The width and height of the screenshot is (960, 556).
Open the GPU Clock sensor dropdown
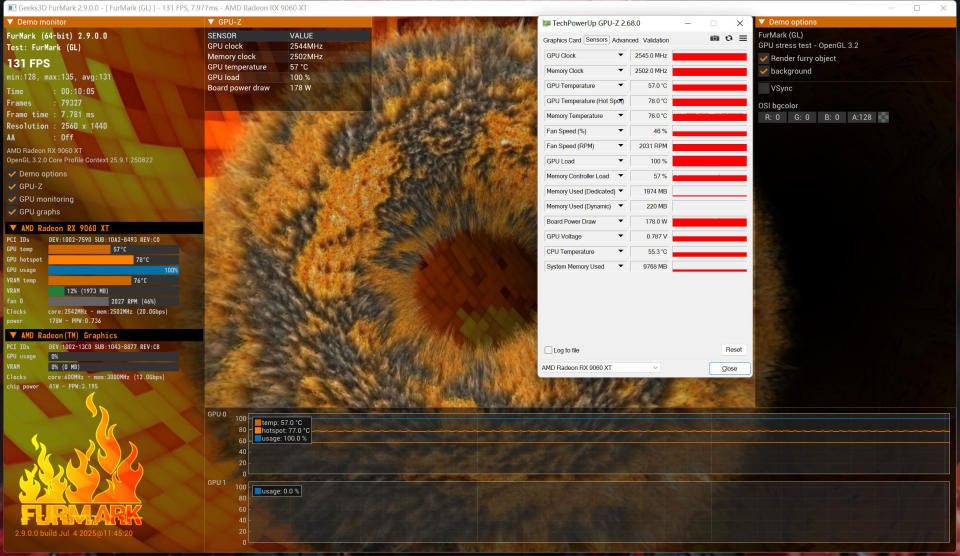(x=620, y=55)
